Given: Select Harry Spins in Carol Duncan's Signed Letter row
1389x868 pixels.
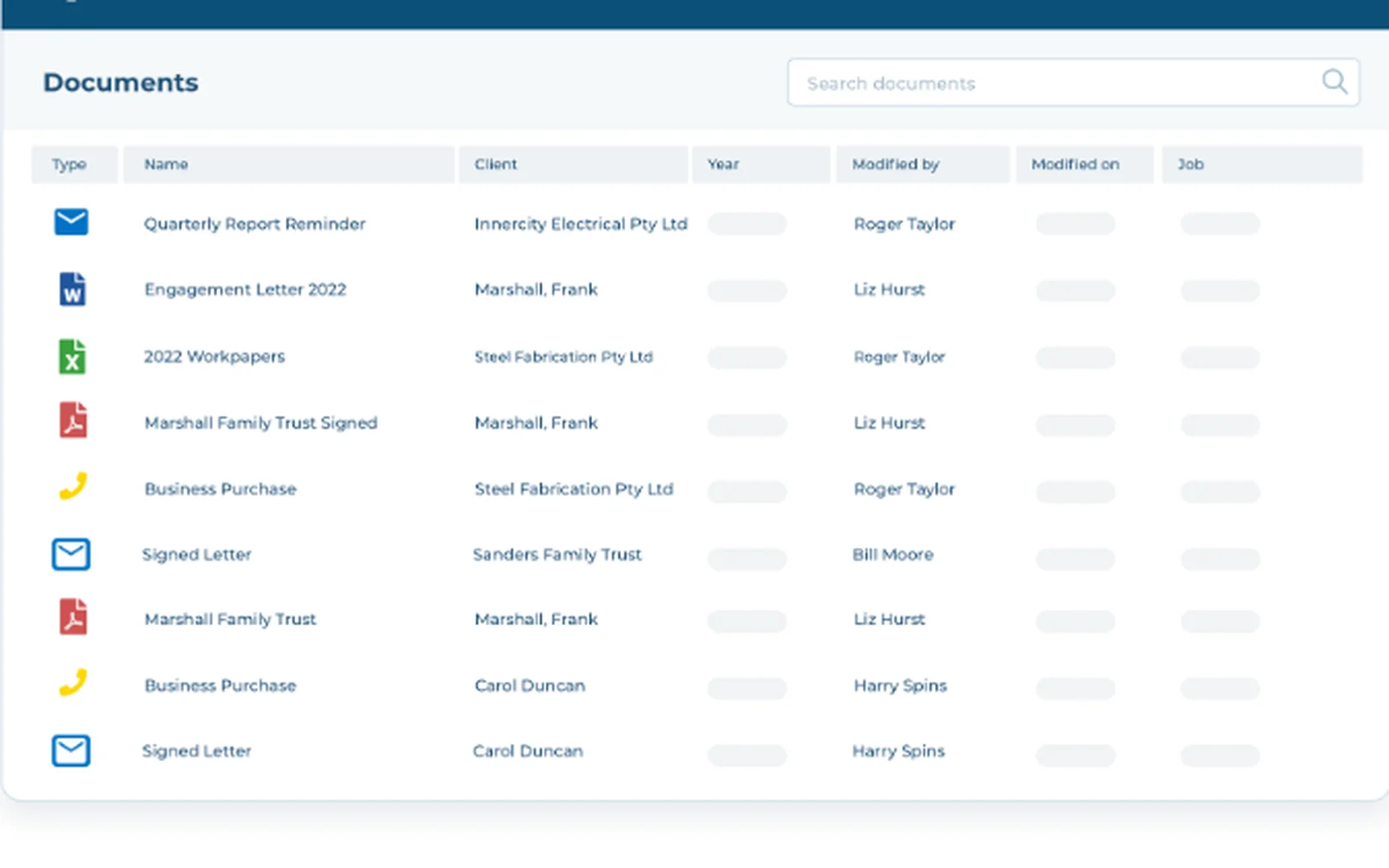Looking at the screenshot, I should click(899, 751).
